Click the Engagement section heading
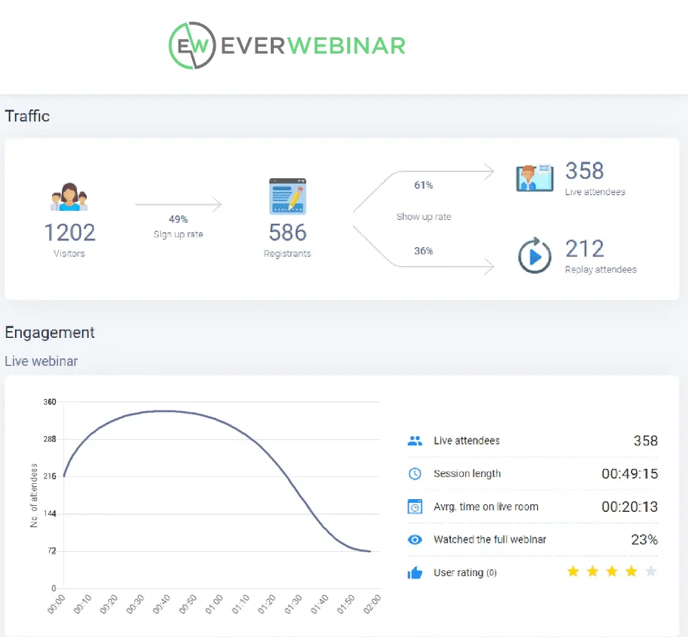The height and width of the screenshot is (637, 688). (50, 333)
